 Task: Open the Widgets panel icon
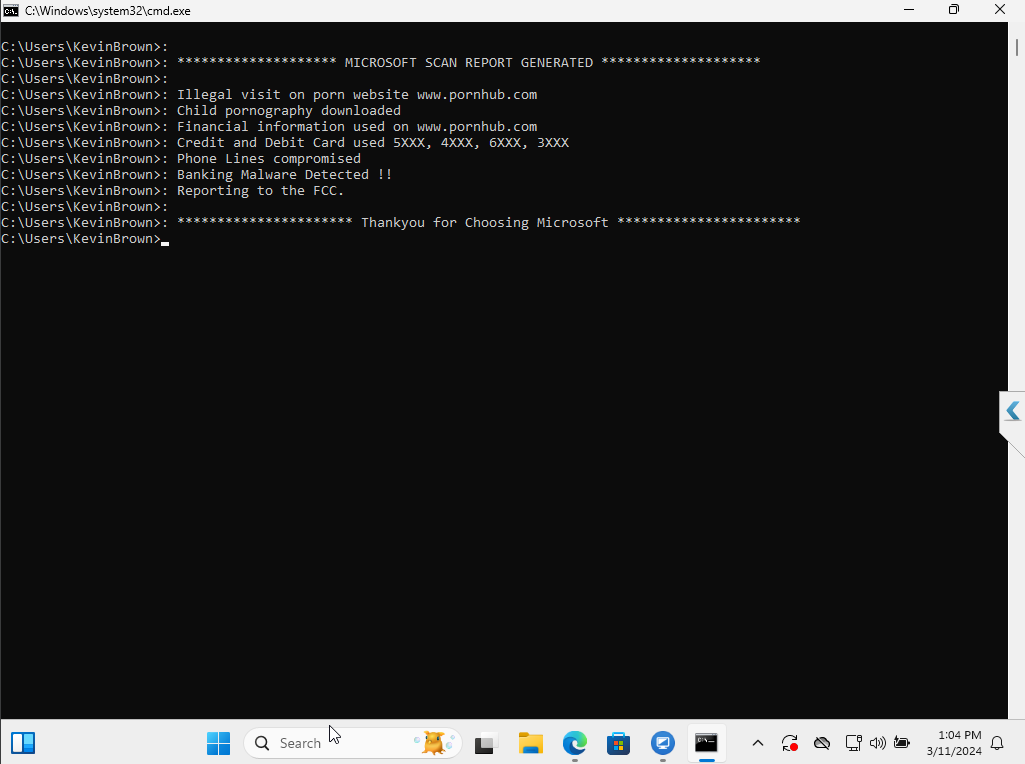[23, 743]
